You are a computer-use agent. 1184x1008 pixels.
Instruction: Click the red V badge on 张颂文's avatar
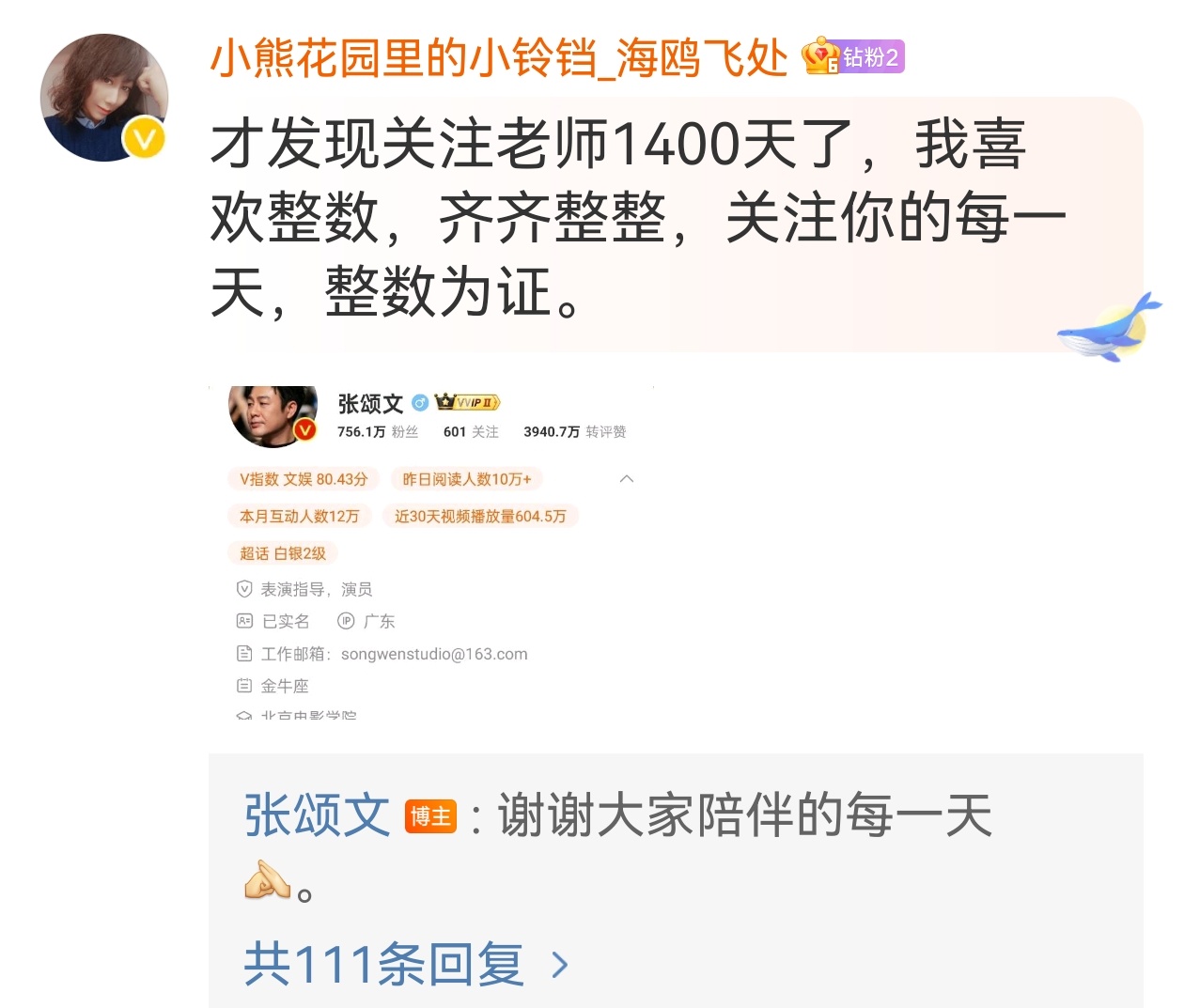point(304,430)
